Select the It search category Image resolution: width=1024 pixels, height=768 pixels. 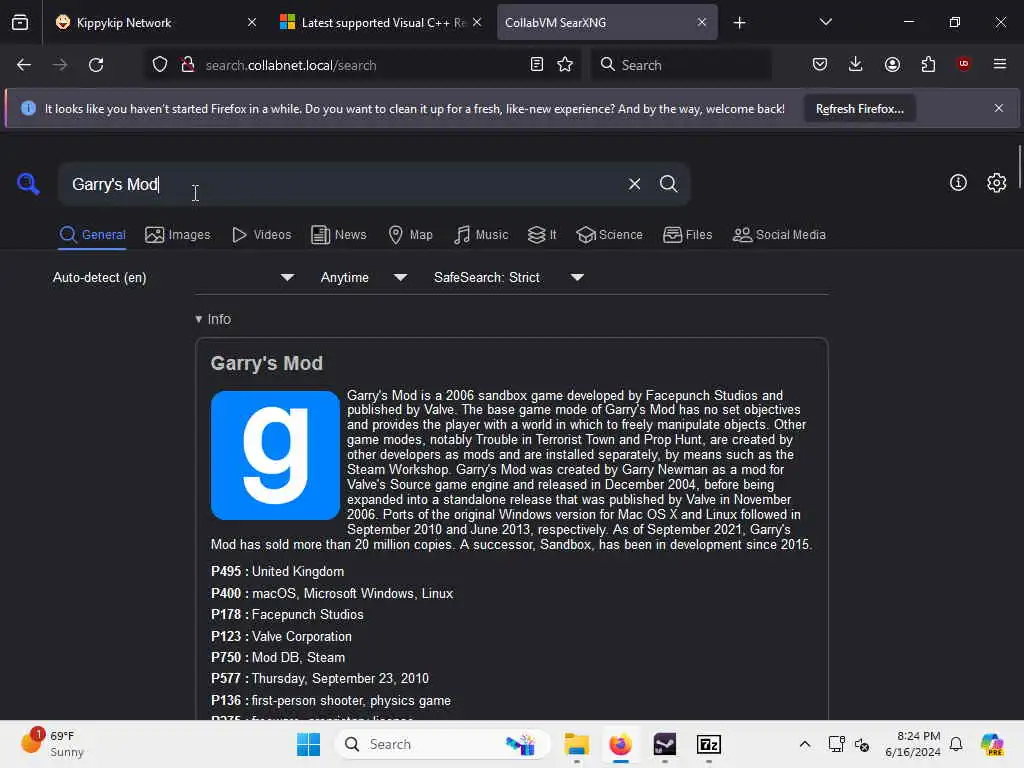(542, 235)
